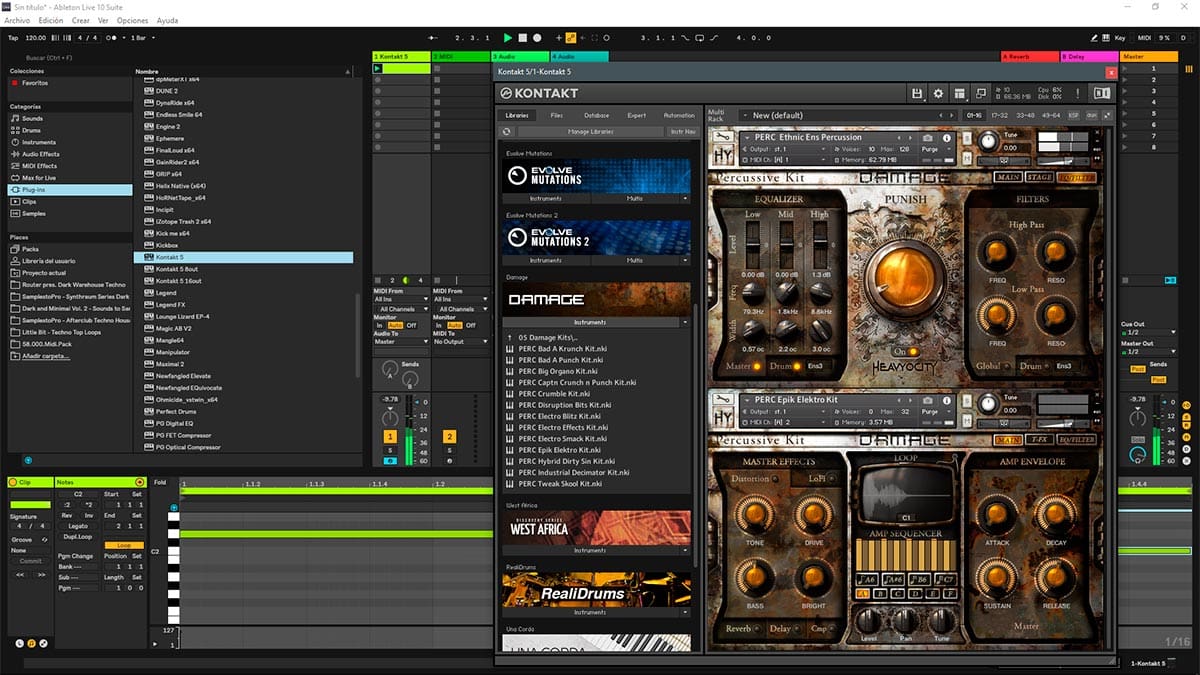Open Audio To Master dropdown
The height and width of the screenshot is (675, 1200).
pos(401,341)
